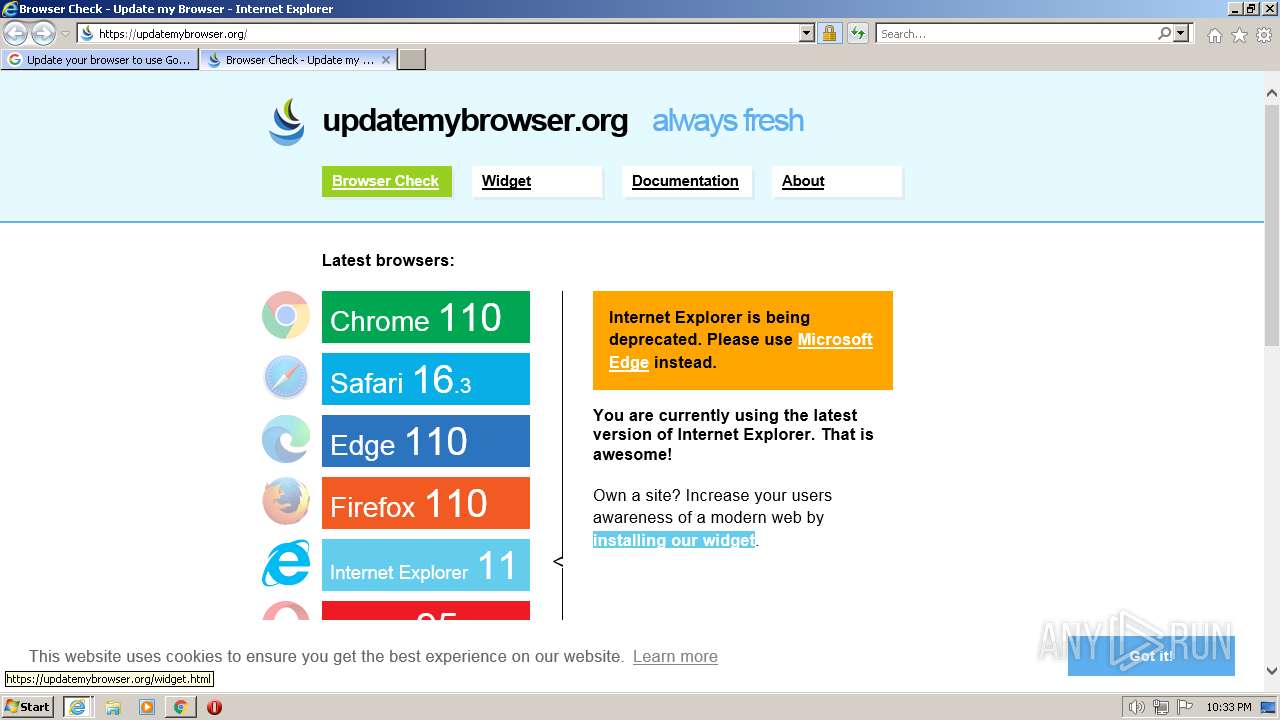Click the show desktop tray icon
The width and height of the screenshot is (1280, 720).
coord(1268,707)
